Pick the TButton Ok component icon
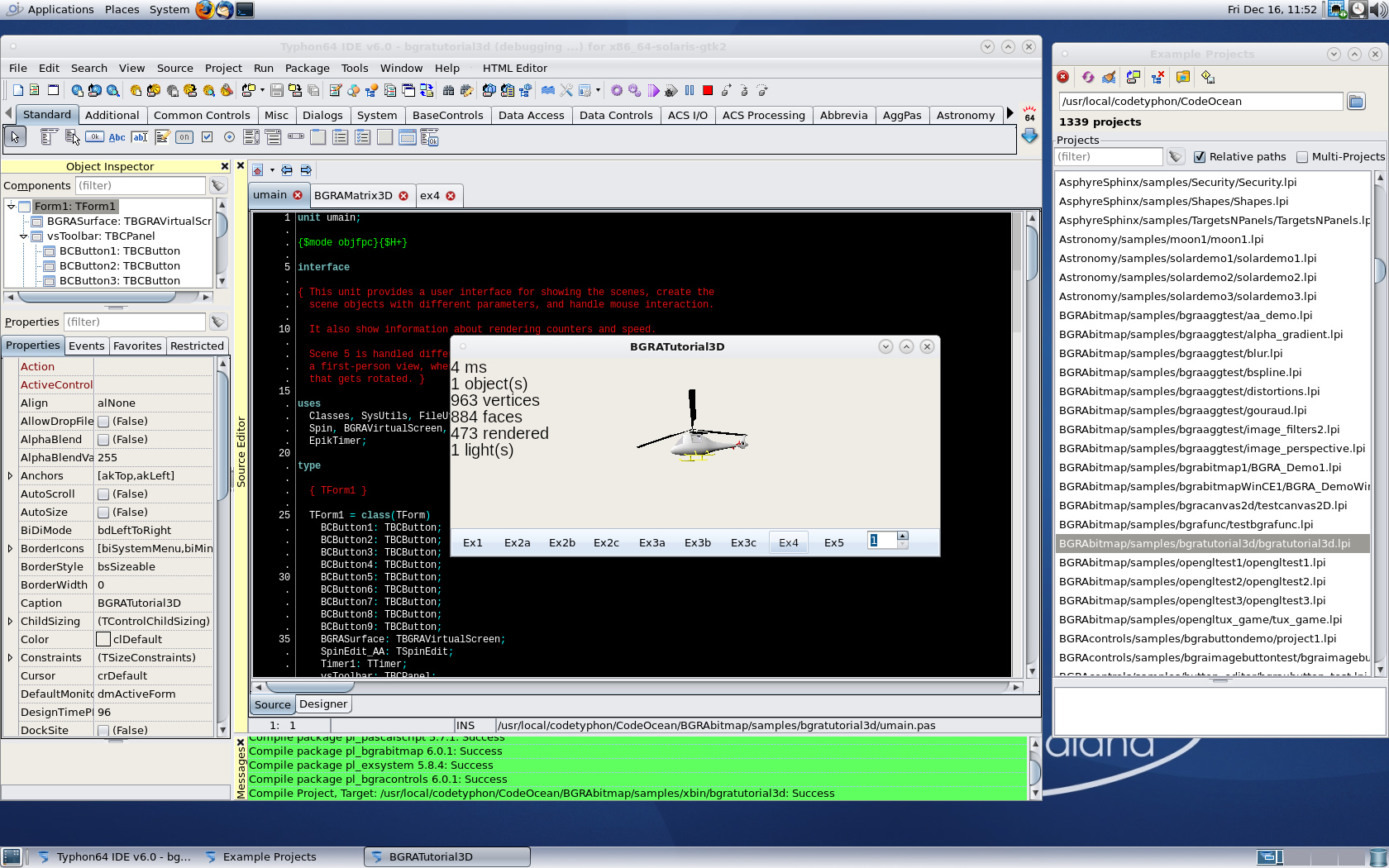This screenshot has height=868, width=1389. click(94, 137)
